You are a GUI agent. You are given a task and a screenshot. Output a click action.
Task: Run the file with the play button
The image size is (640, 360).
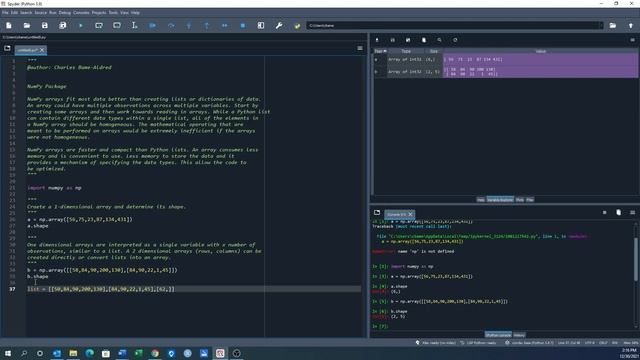(x=81, y=25)
